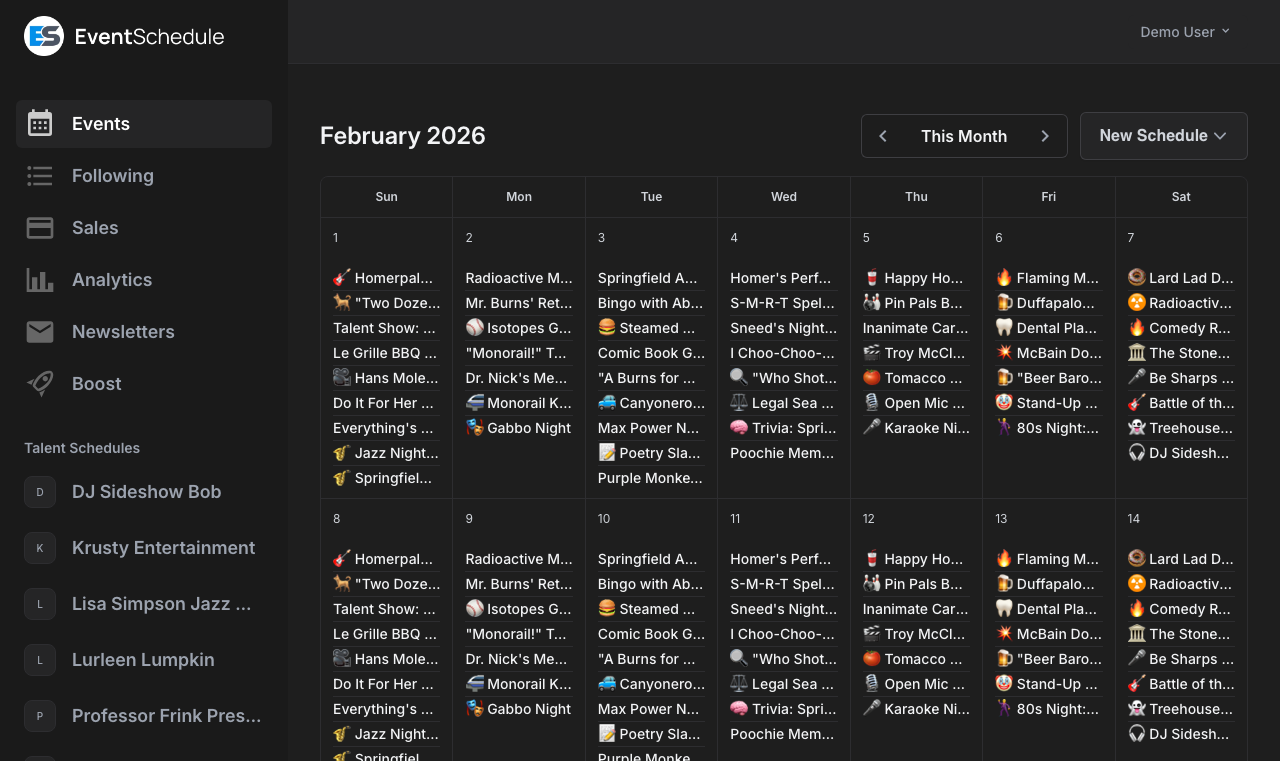This screenshot has height=761, width=1280.
Task: Click Krusty Entertainment's K avatar
Action: 39,548
